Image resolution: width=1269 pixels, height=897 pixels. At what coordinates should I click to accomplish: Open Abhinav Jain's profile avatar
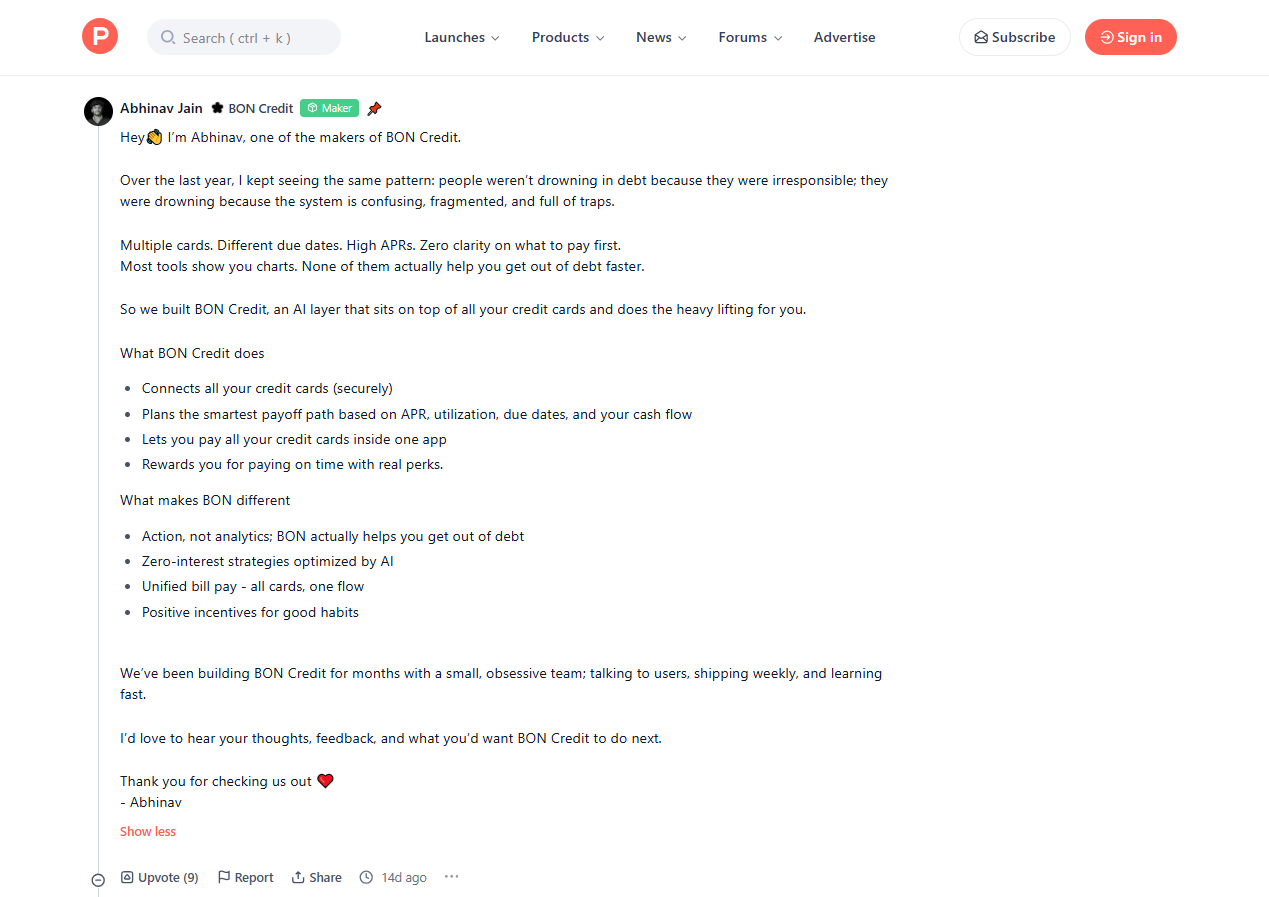[x=98, y=111]
